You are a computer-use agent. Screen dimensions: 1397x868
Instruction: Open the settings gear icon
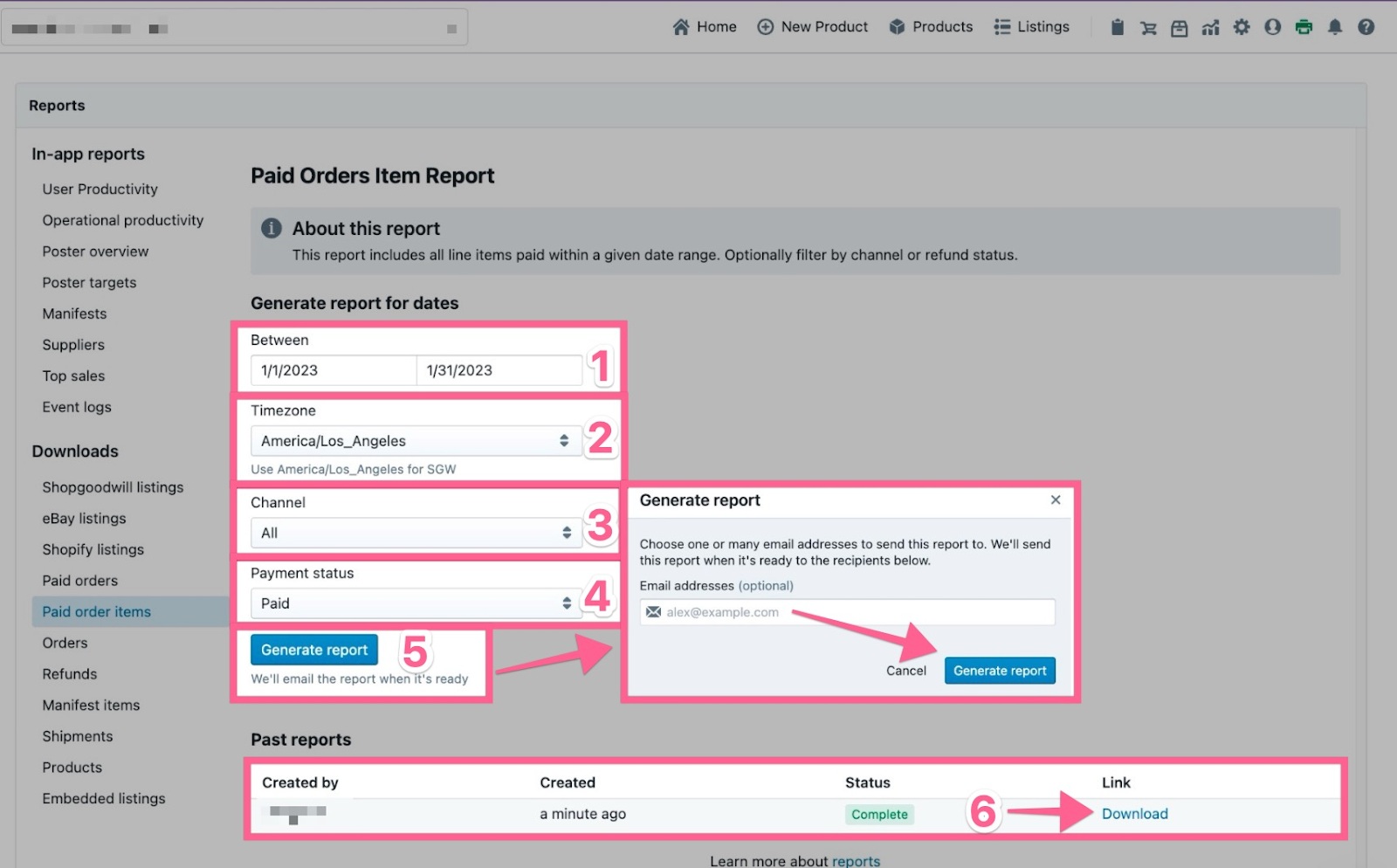1242,27
